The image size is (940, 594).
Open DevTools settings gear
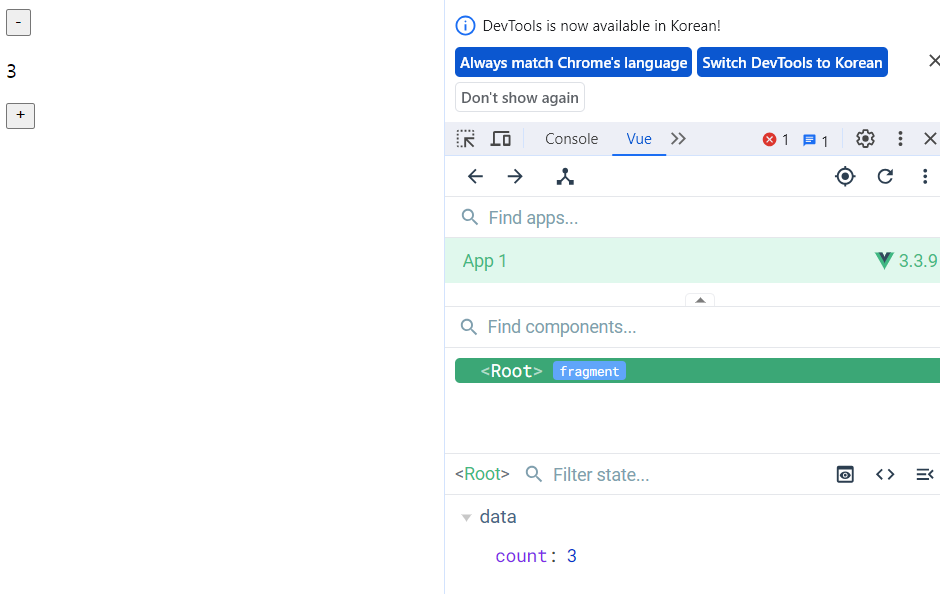coord(865,139)
